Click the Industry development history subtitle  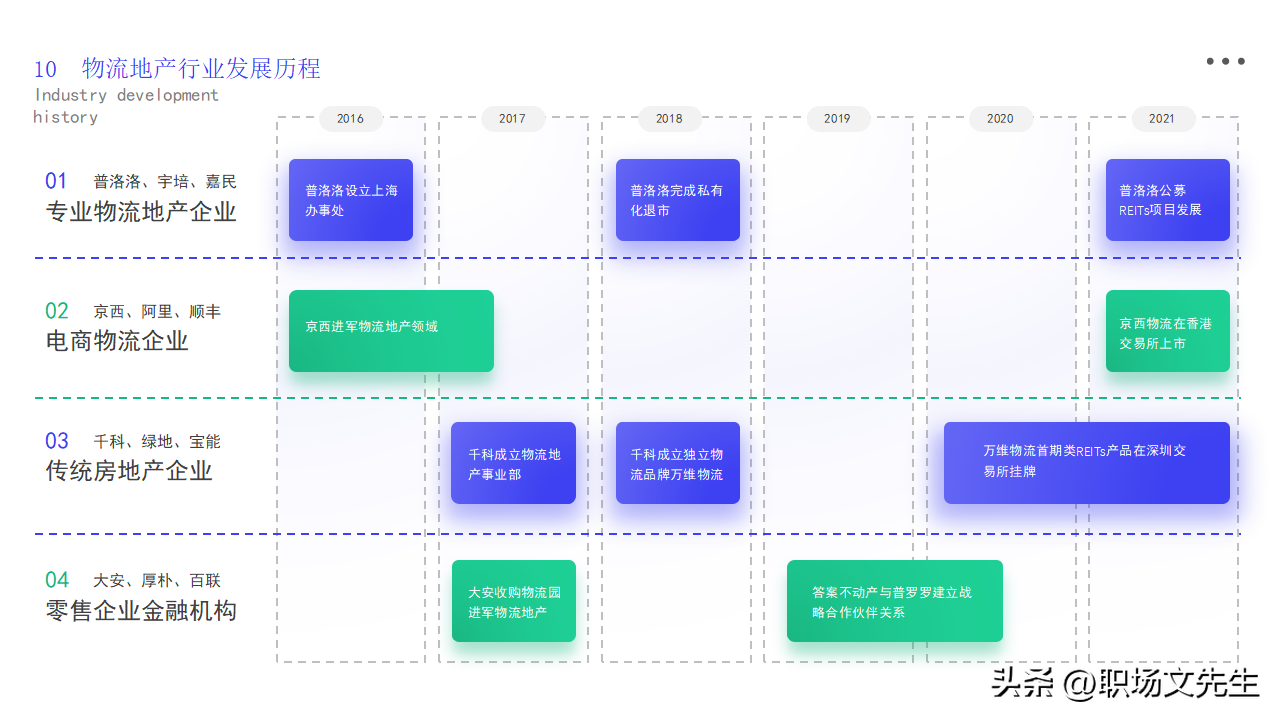[x=126, y=106]
